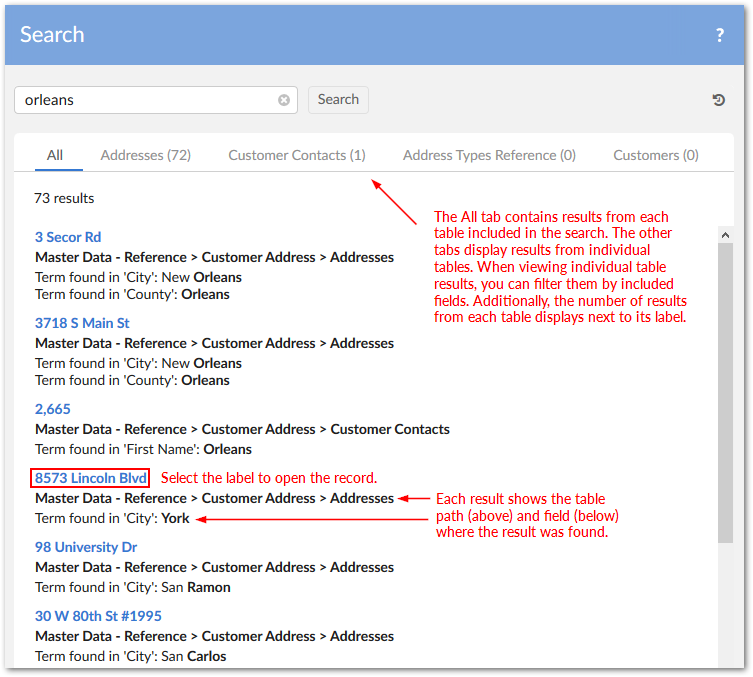Viewport: 753px width, 677px height.
Task: Open the Addresses (72) tab
Action: point(146,155)
